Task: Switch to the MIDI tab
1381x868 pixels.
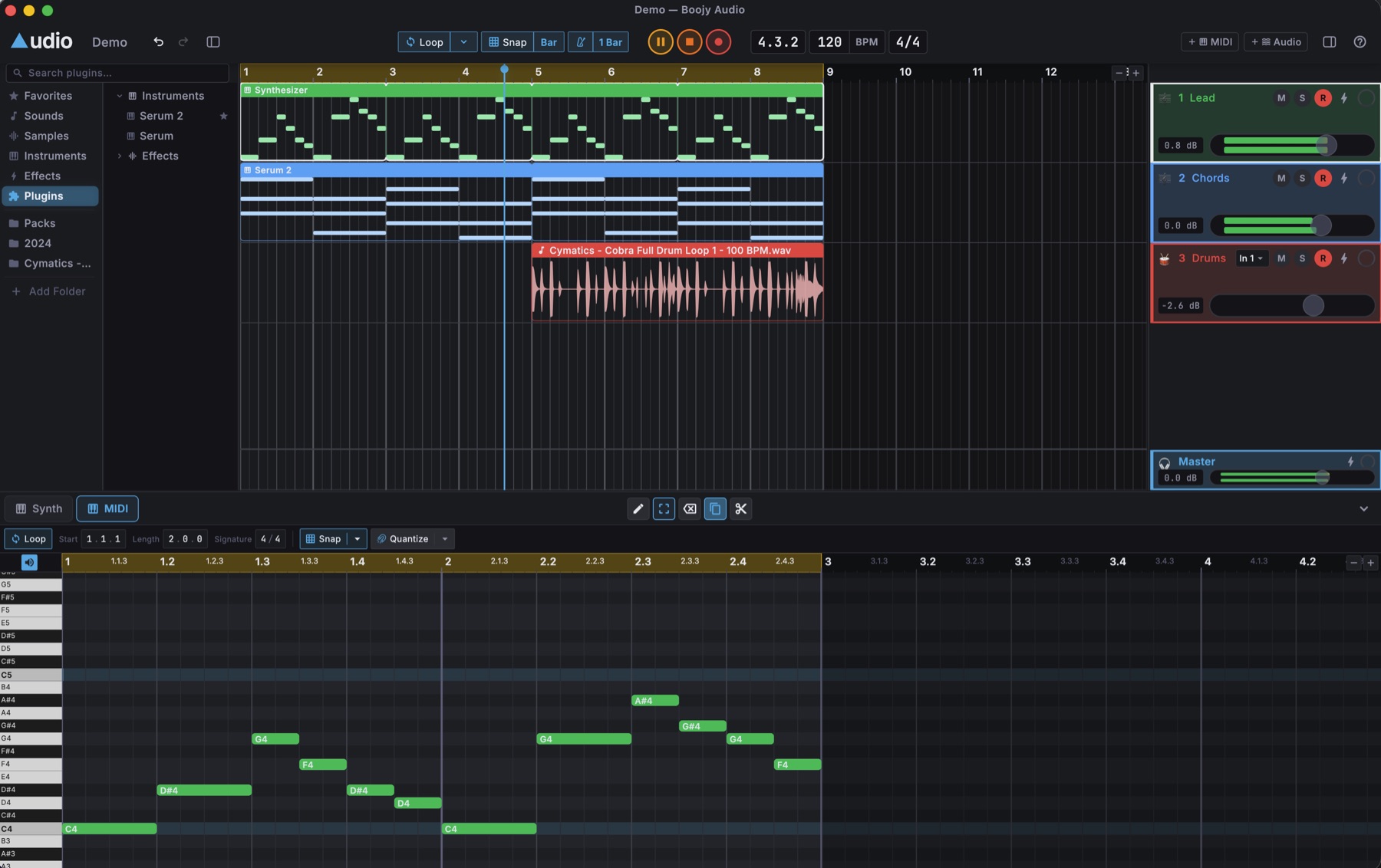Action: pos(107,508)
